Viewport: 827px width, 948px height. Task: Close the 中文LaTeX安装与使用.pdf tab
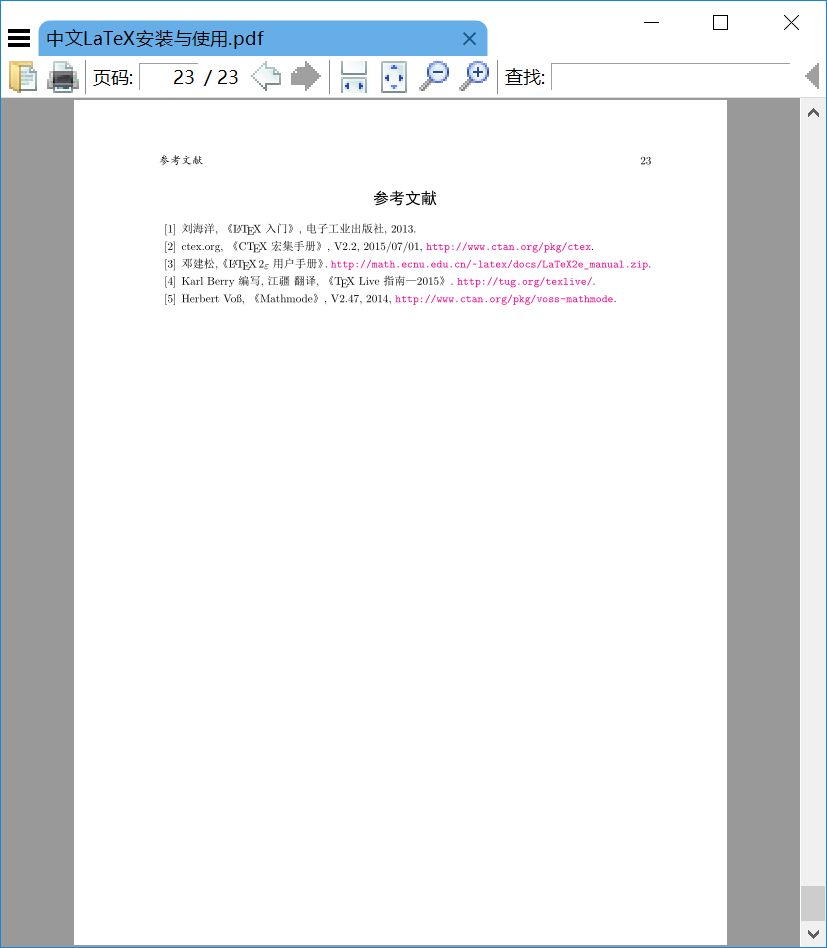[469, 39]
